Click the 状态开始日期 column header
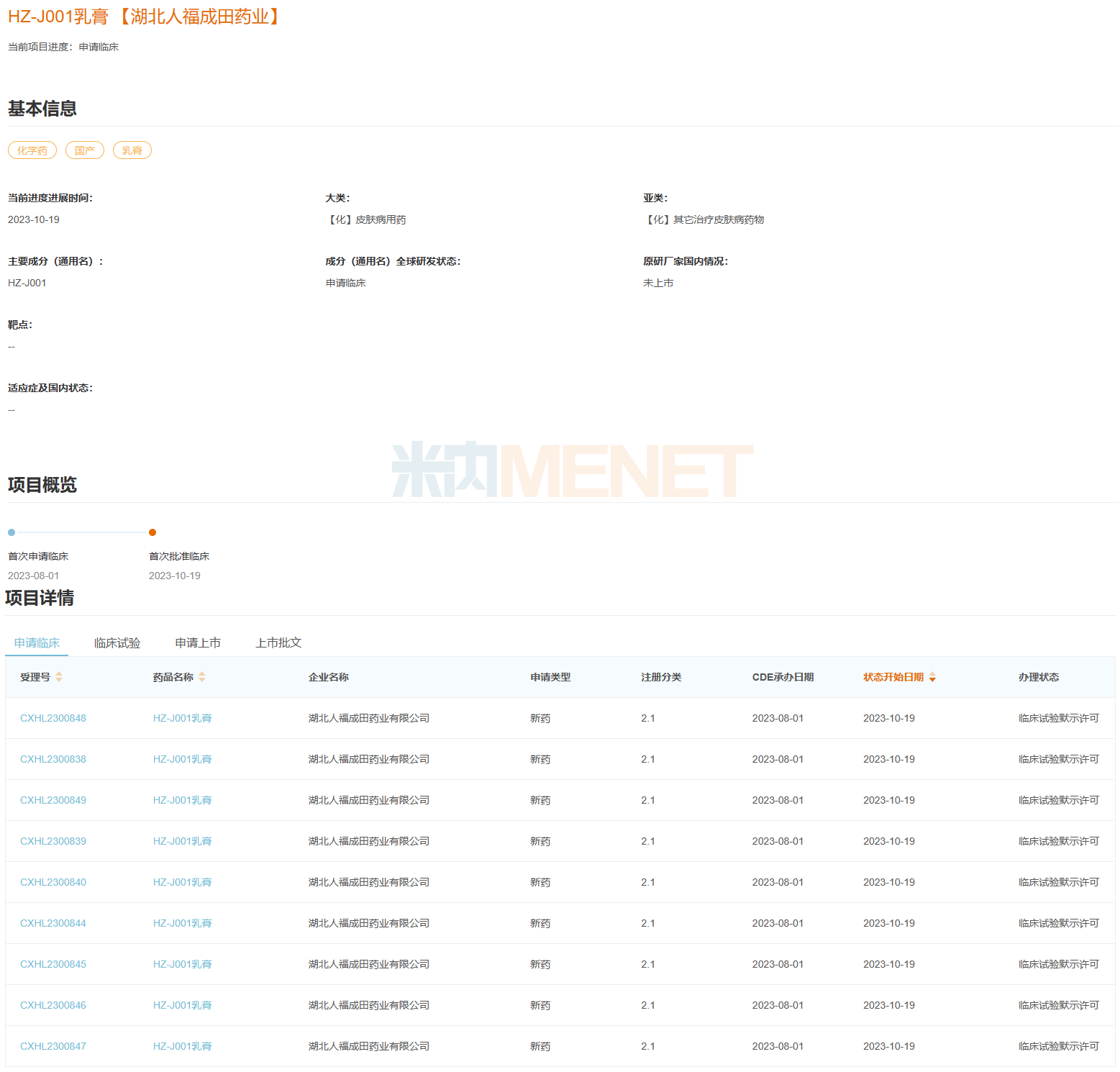The width and height of the screenshot is (1120, 1072). click(893, 677)
